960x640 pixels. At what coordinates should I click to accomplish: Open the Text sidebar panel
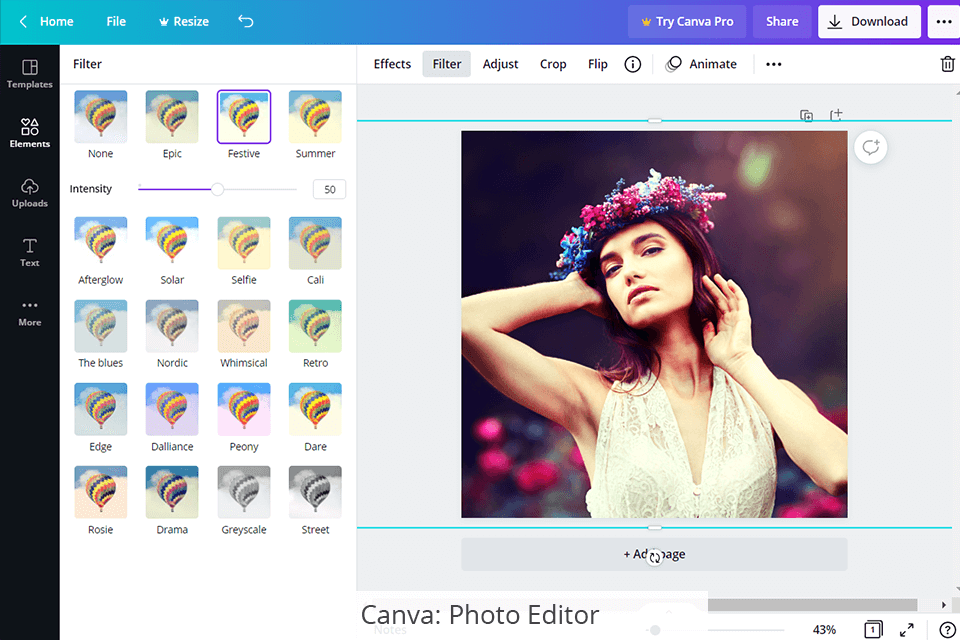tap(29, 252)
